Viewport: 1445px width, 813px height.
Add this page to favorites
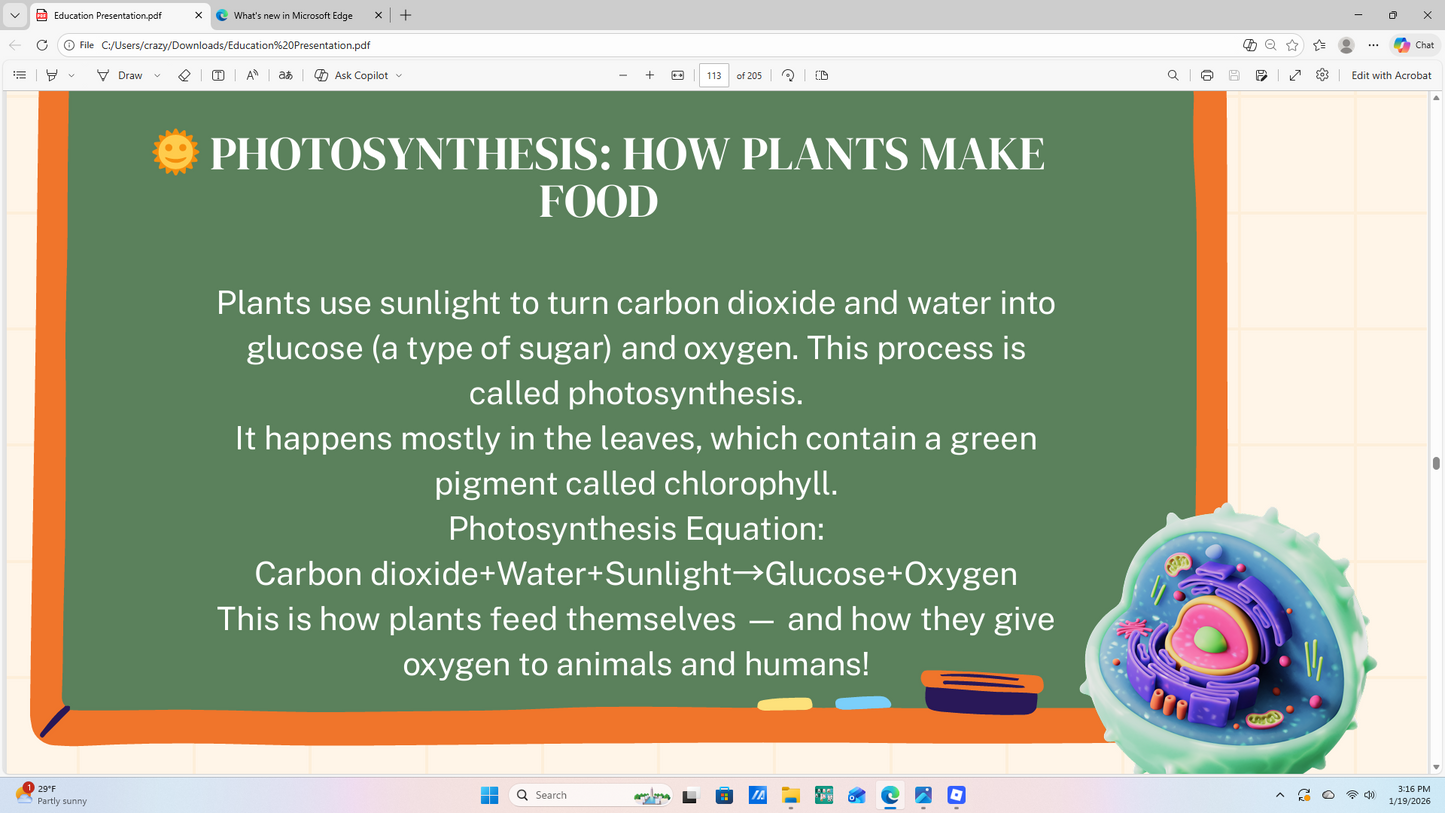1293,45
